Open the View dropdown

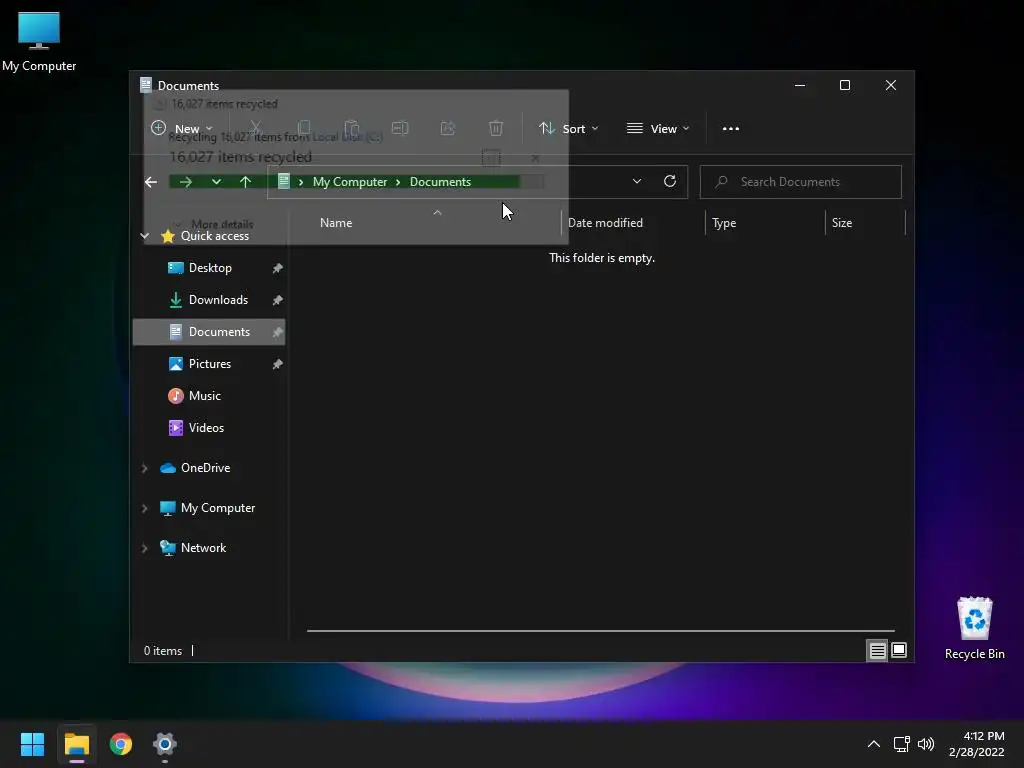[658, 129]
